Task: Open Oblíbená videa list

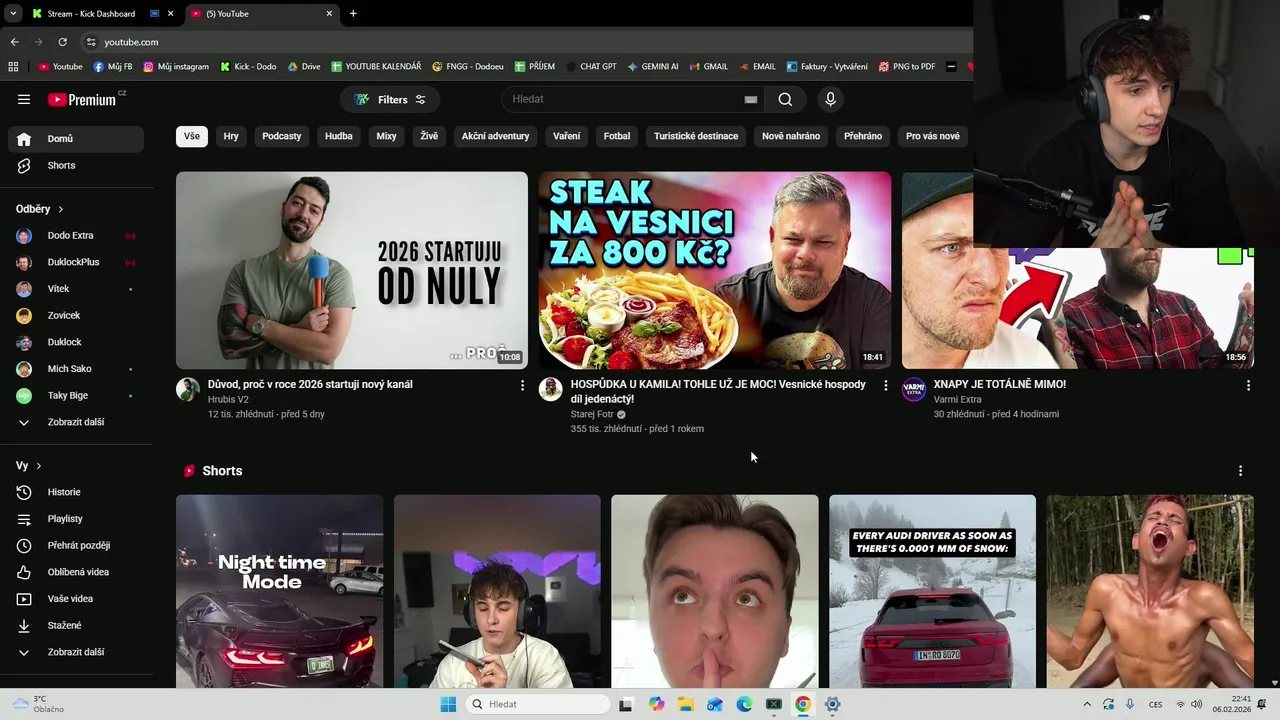Action: 76,572
